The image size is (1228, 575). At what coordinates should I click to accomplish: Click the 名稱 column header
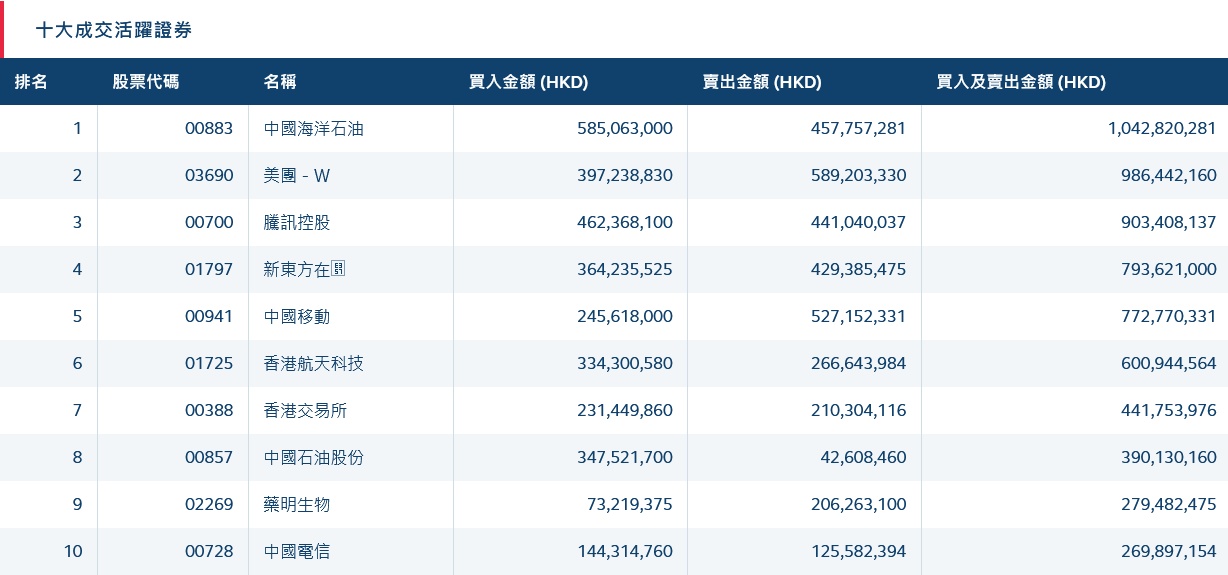point(280,82)
